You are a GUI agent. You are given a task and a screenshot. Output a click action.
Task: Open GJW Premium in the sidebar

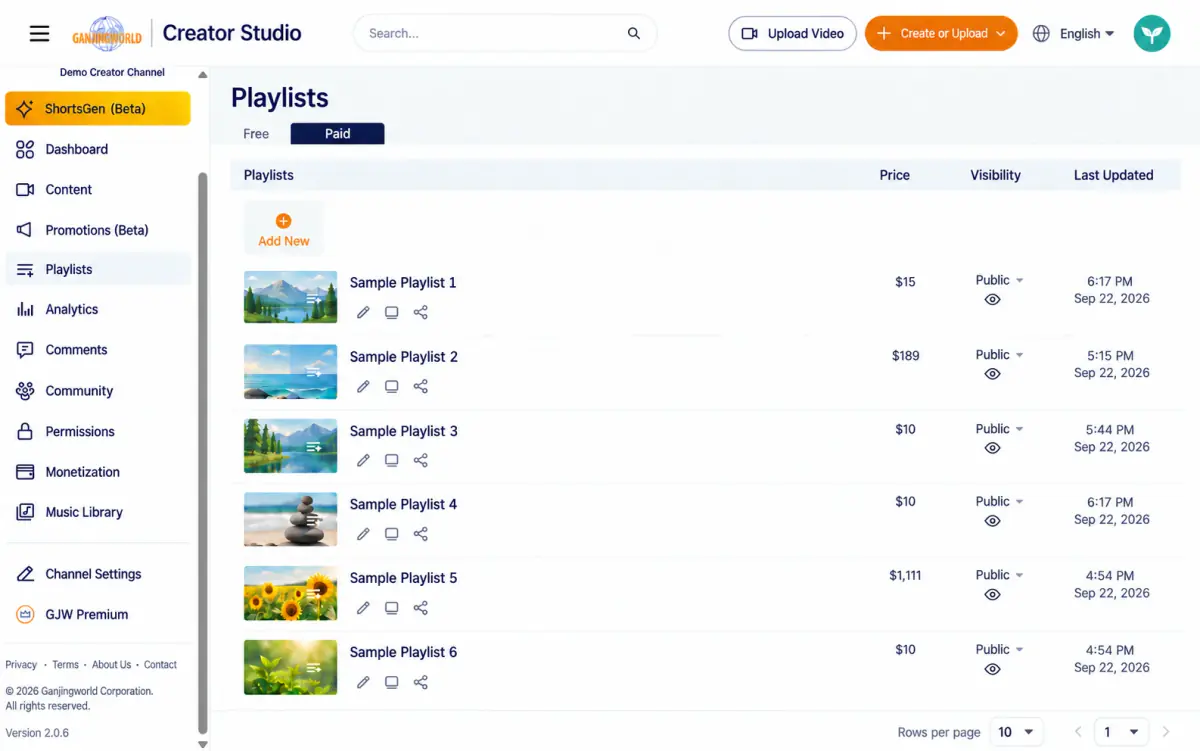pos(98,614)
